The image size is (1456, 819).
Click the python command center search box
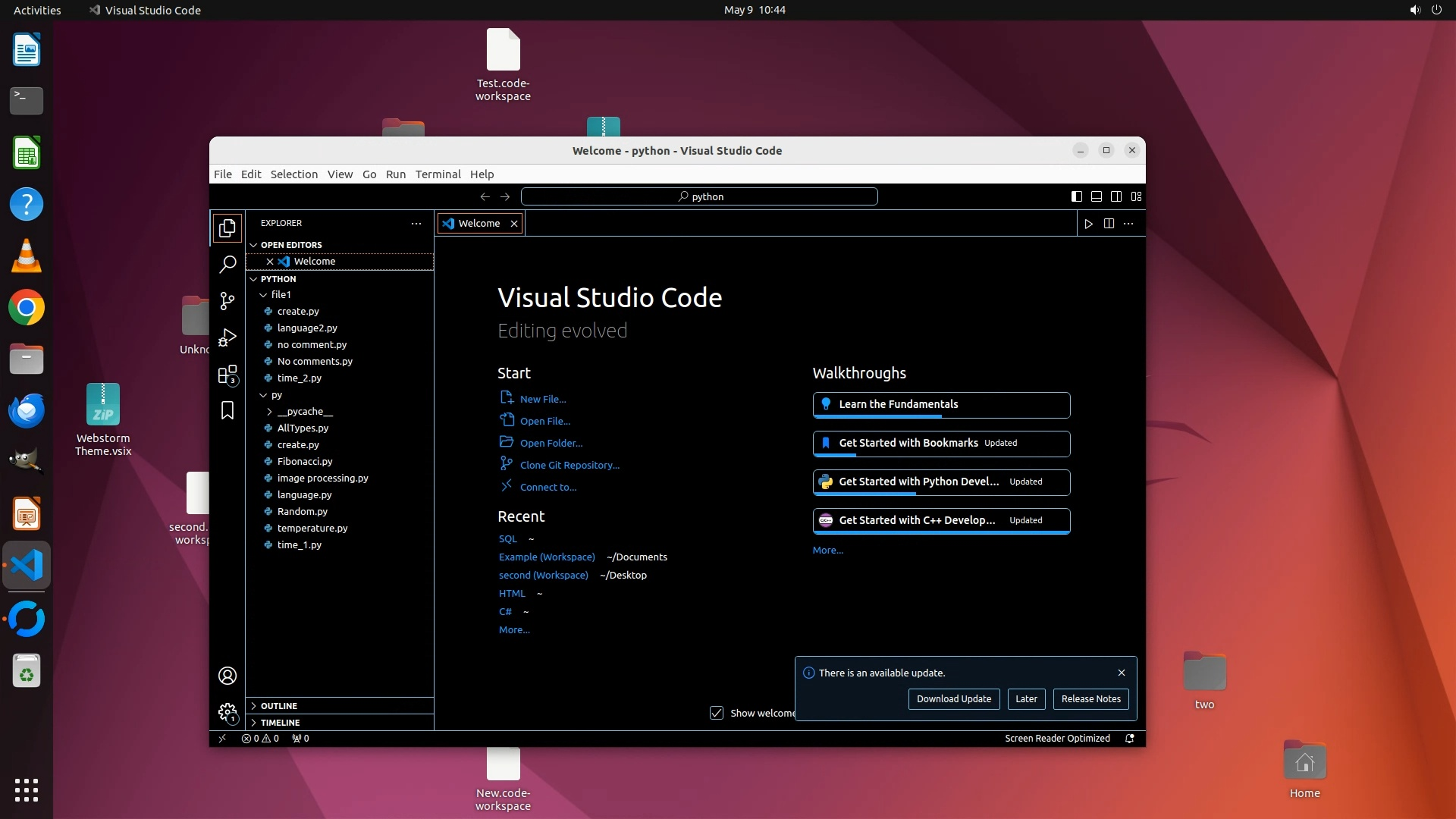pos(699,197)
